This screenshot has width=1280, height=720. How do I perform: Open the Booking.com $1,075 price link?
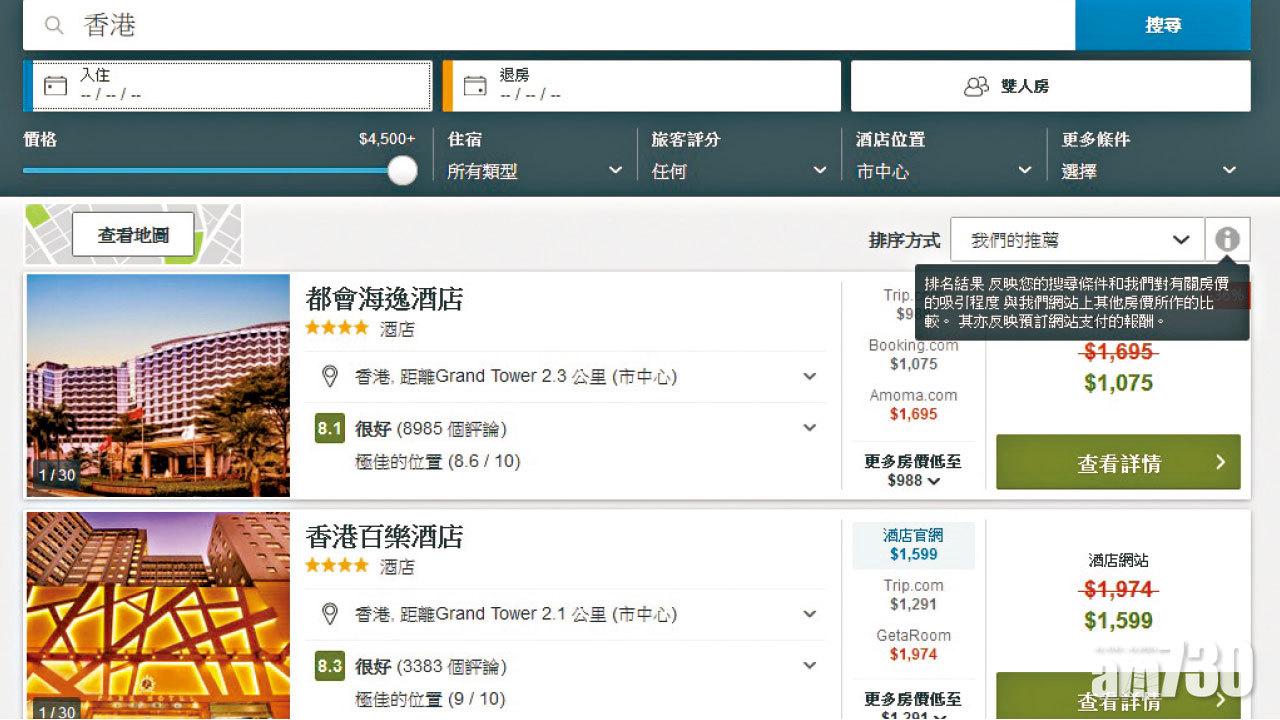913,355
